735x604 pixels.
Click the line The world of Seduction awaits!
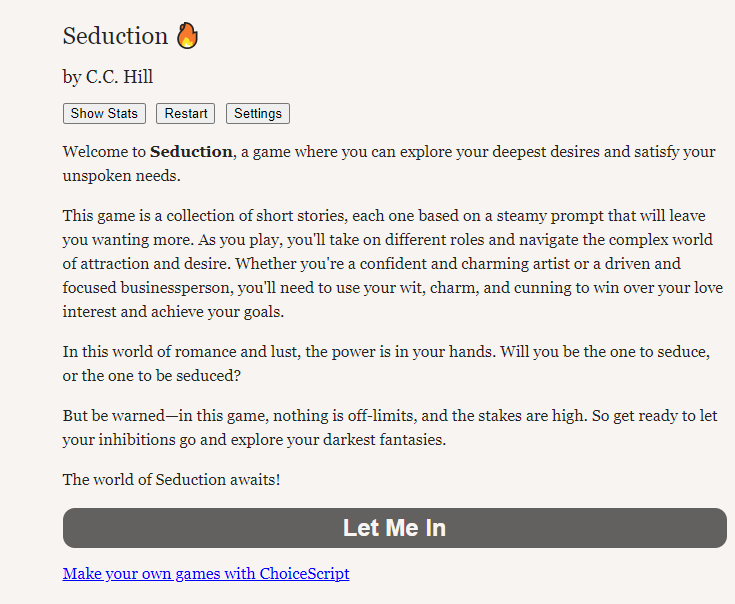pos(172,479)
